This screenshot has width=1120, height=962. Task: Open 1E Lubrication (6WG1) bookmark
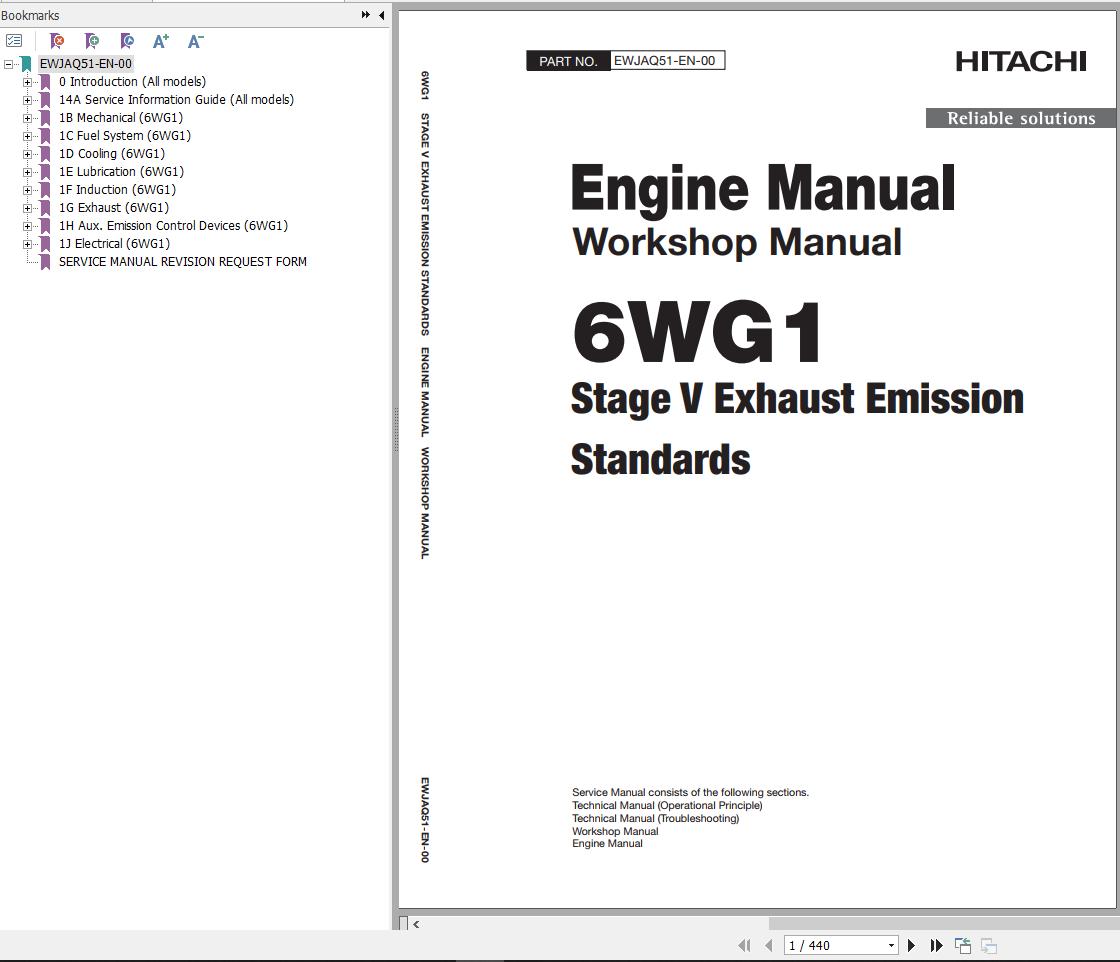click(121, 171)
